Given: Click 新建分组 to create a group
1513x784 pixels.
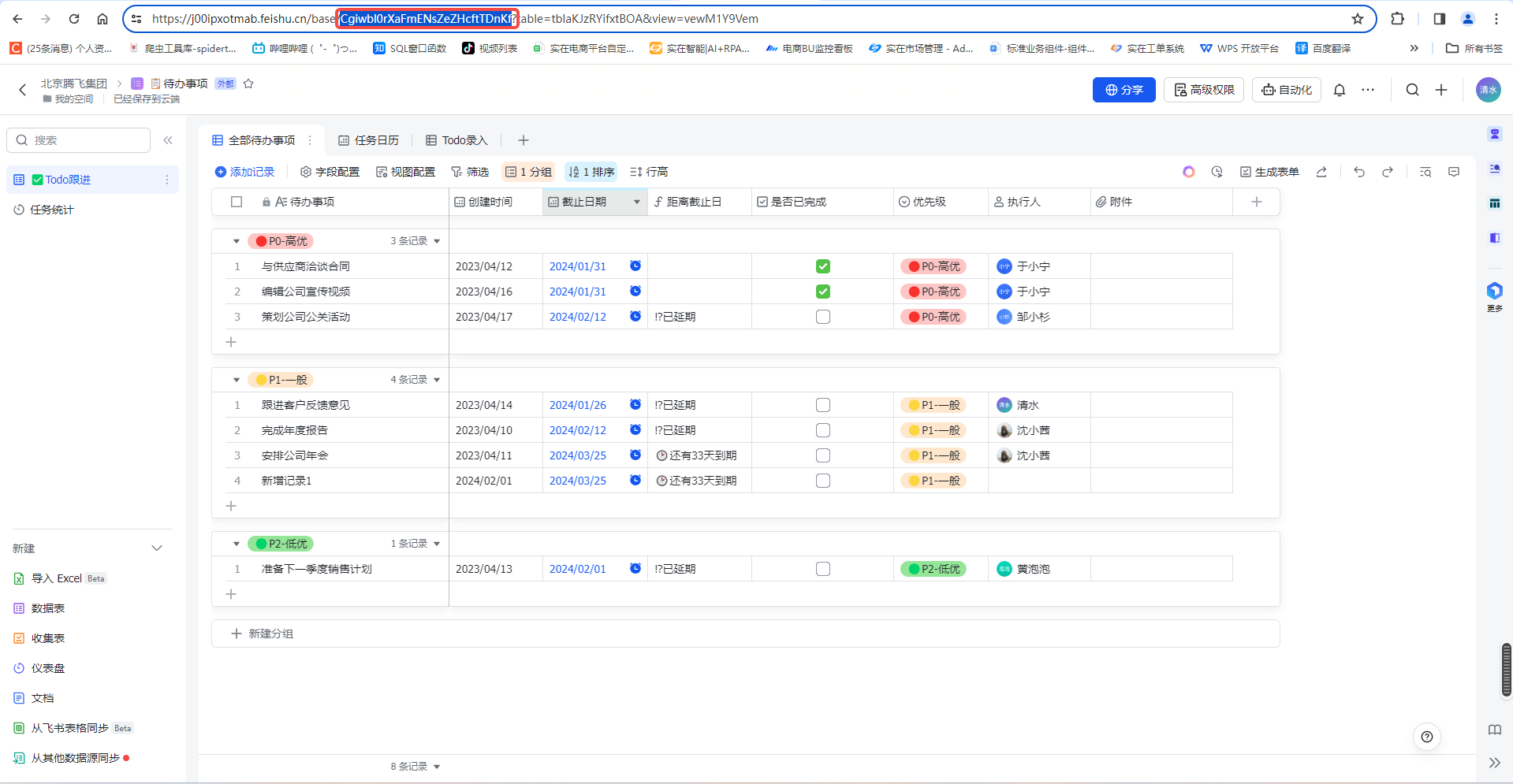Looking at the screenshot, I should (263, 634).
